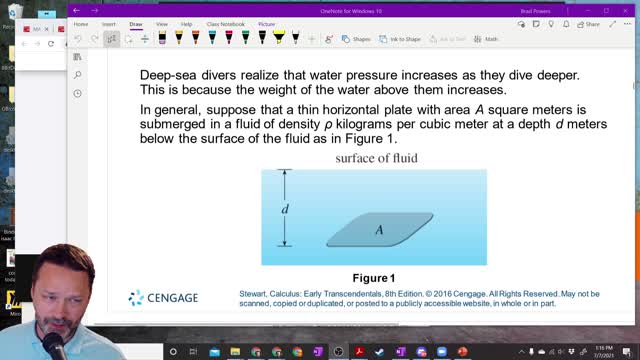Expand the hidden system tray icons
The height and width of the screenshot is (360, 640).
(521, 351)
